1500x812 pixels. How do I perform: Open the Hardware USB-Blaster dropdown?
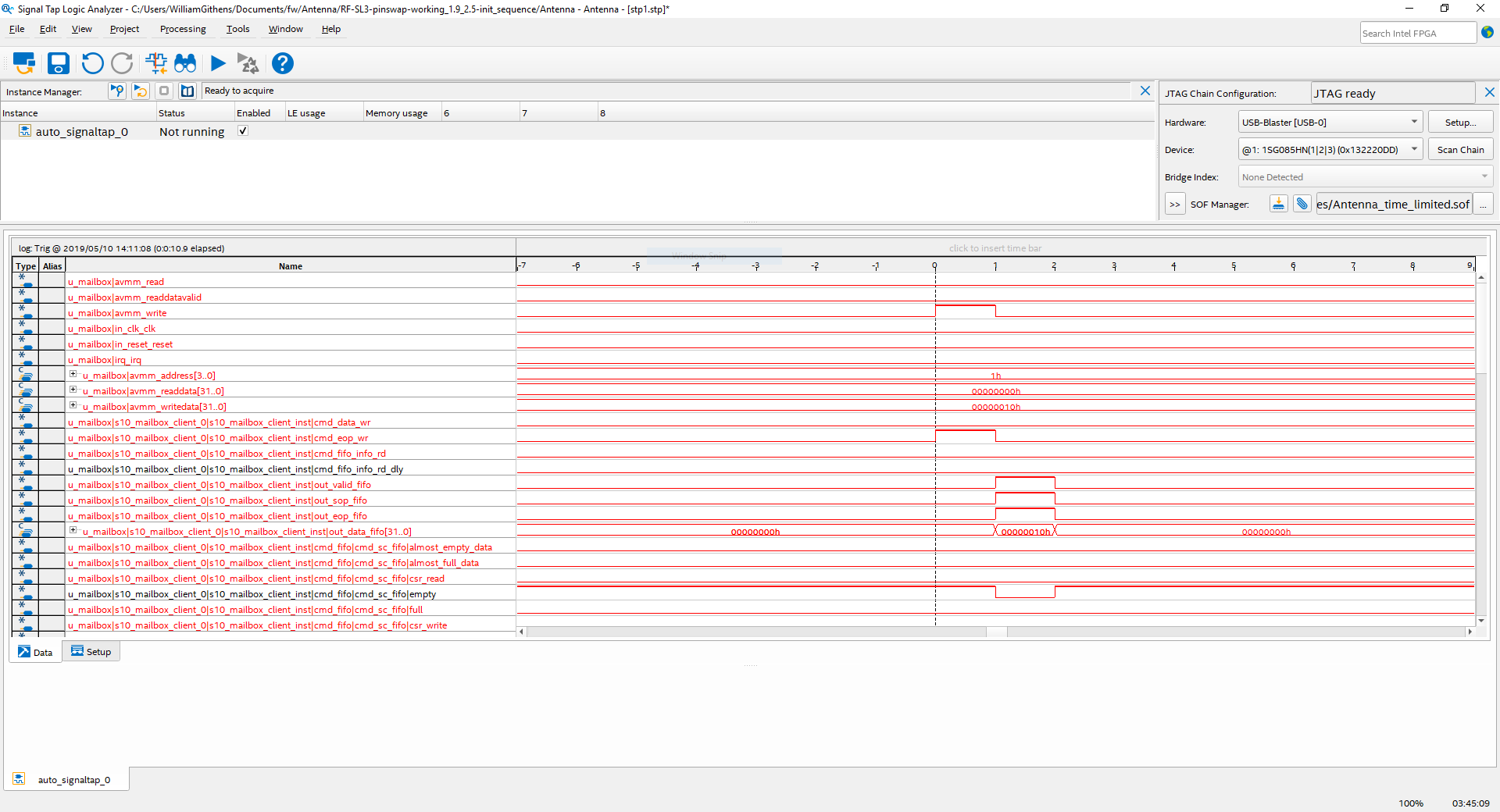pyautogui.click(x=1330, y=122)
